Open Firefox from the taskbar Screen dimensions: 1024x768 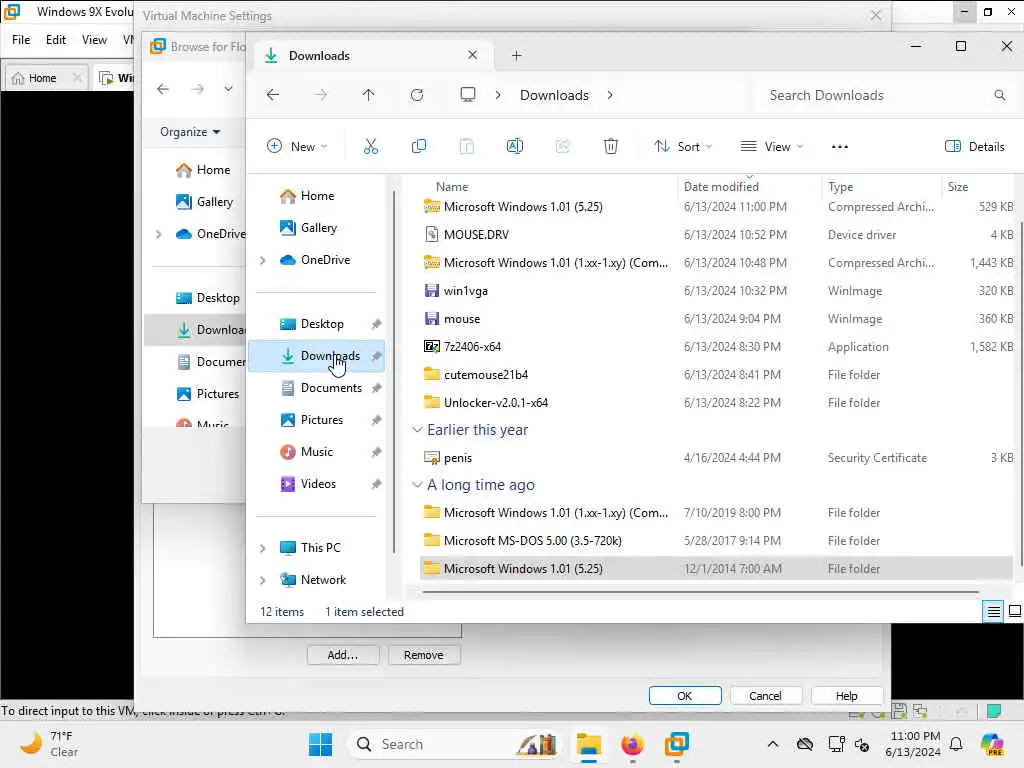632,744
